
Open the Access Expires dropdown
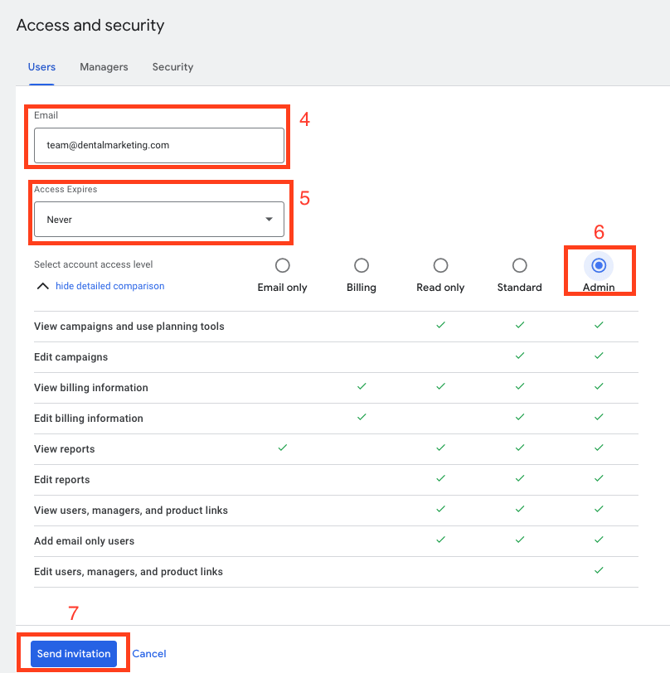[x=158, y=219]
